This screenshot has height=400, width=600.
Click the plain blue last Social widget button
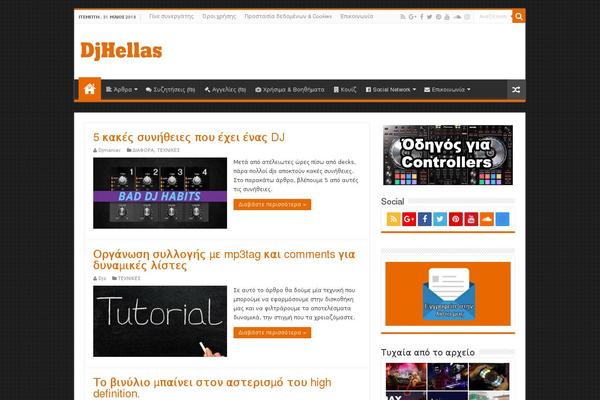coord(502,219)
